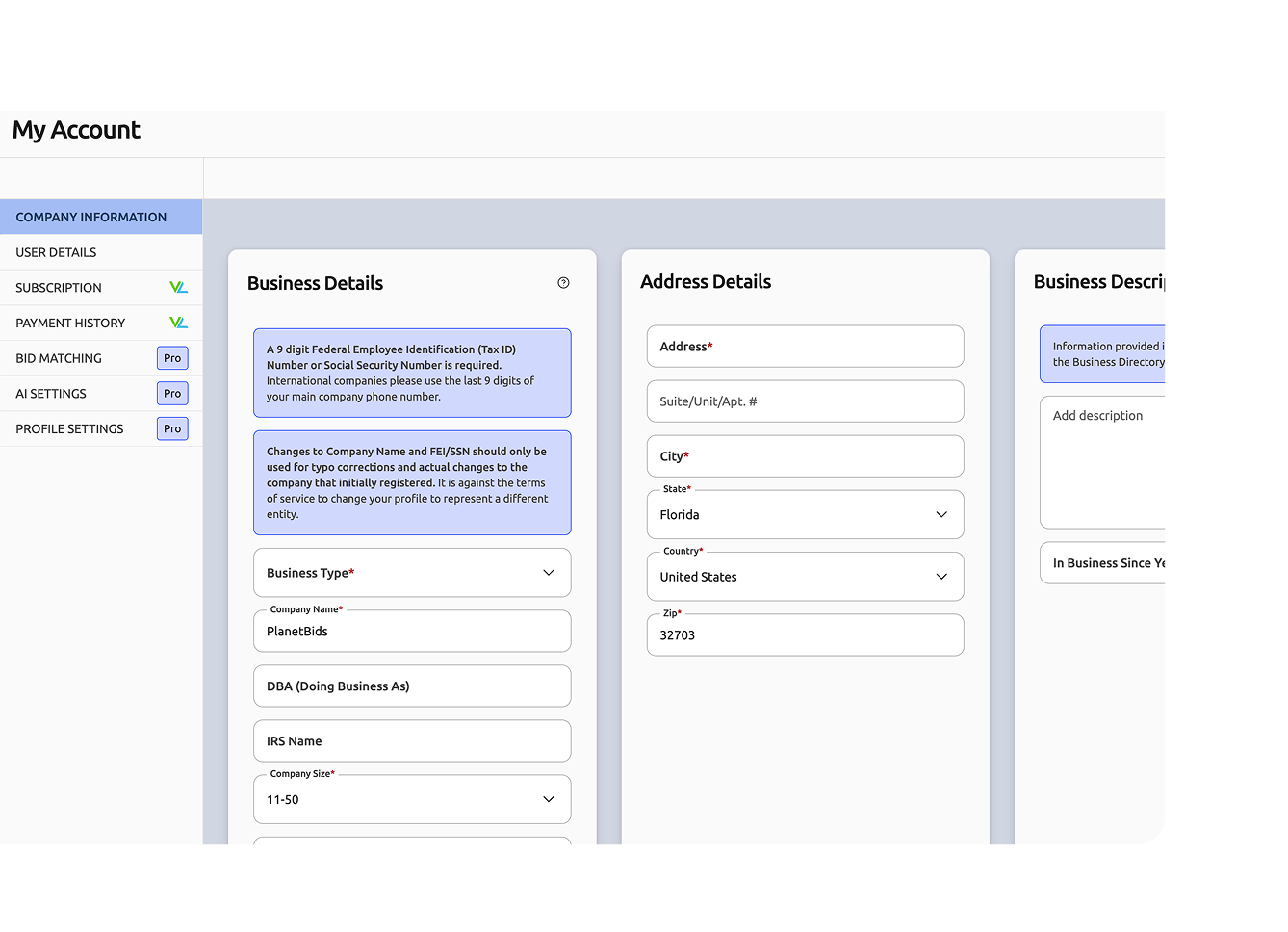Open Bid Matching settings
This screenshot has width=1288, height=932.
(101, 358)
